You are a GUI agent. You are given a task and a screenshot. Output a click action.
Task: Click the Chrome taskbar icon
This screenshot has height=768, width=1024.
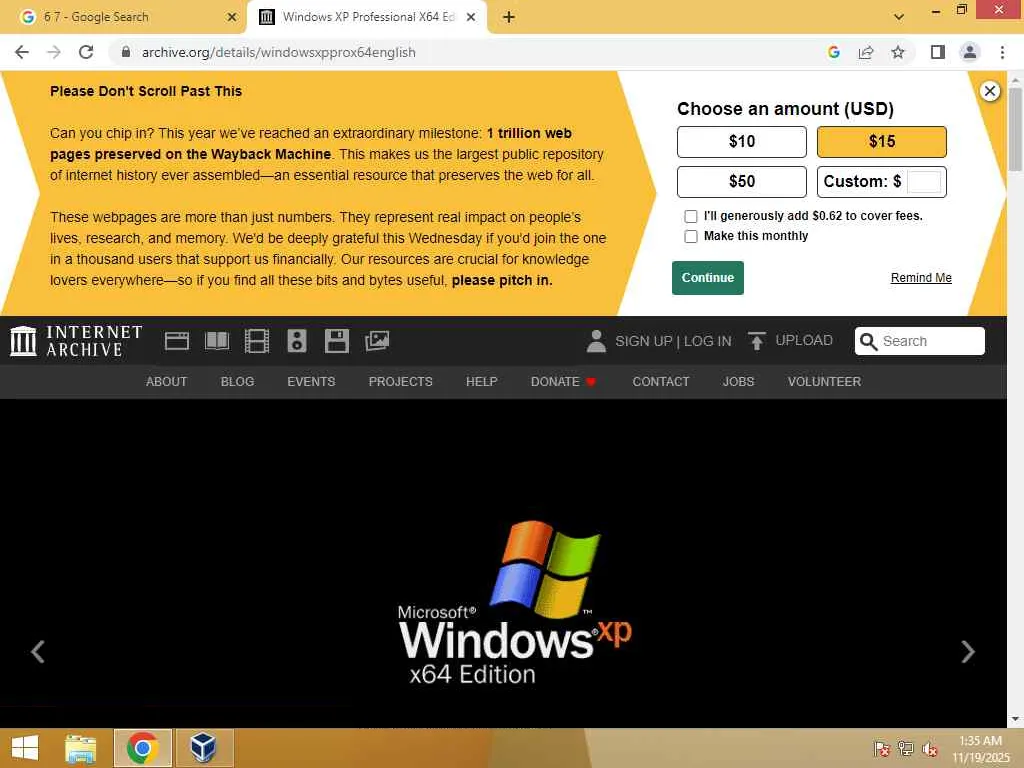(x=142, y=748)
